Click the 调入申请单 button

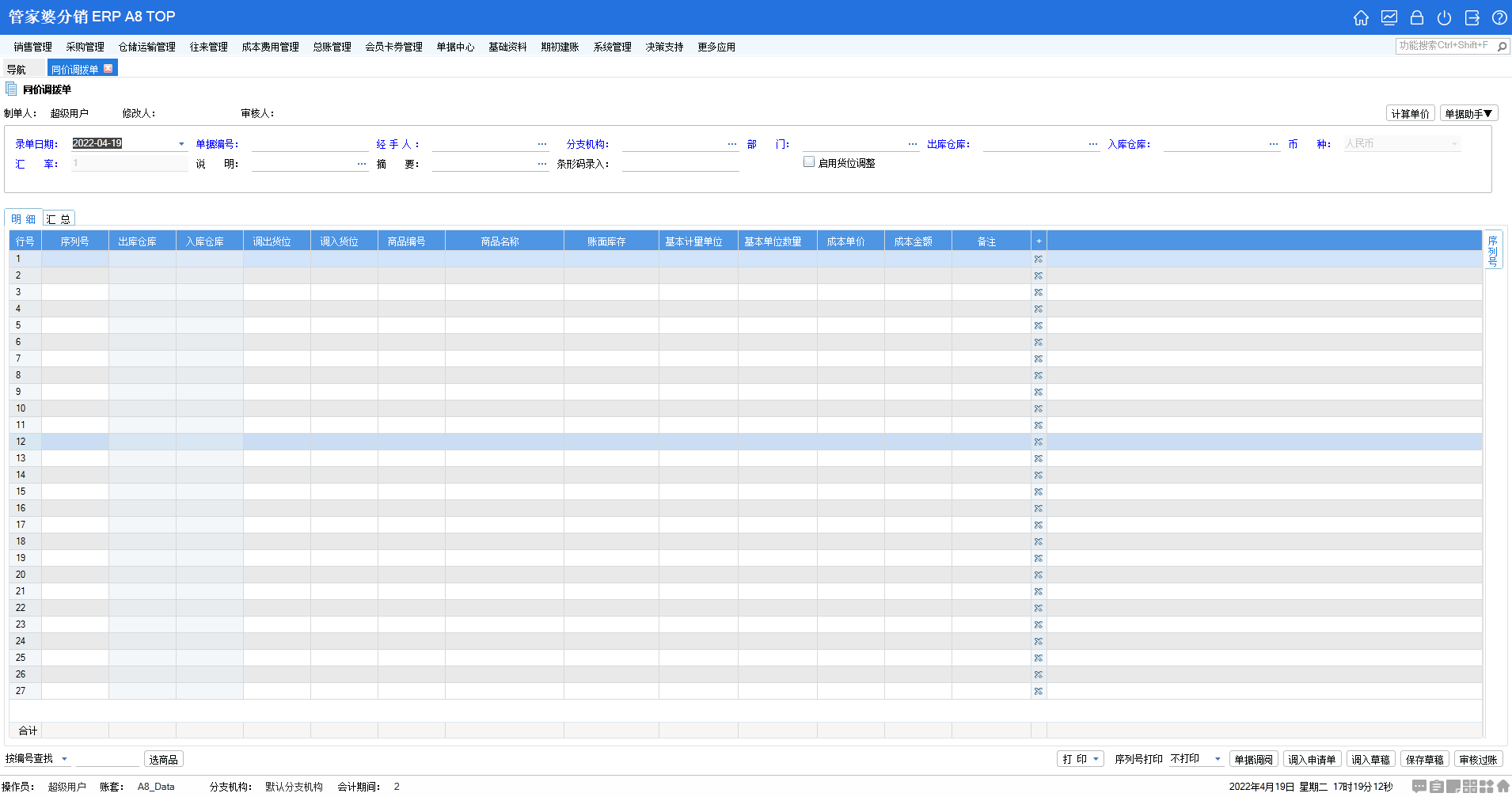(x=1312, y=759)
